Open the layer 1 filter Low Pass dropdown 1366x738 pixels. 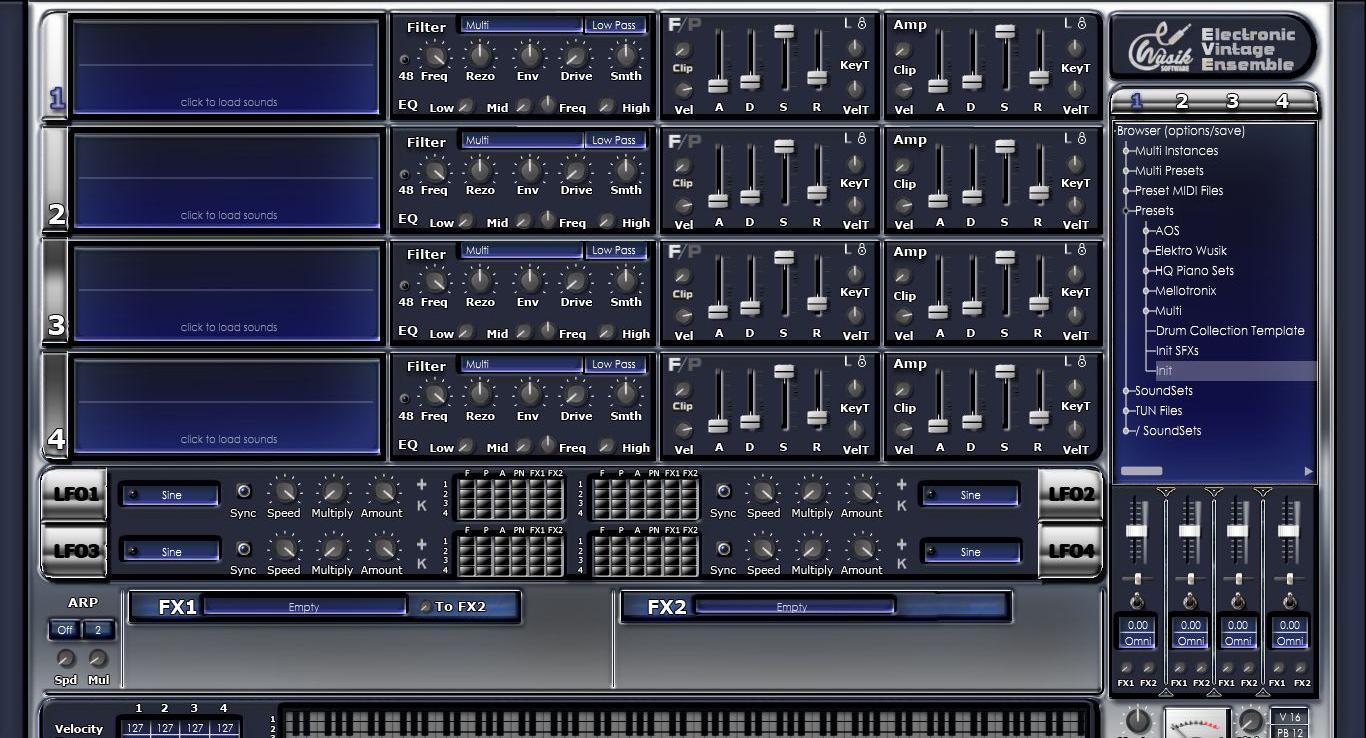[613, 25]
